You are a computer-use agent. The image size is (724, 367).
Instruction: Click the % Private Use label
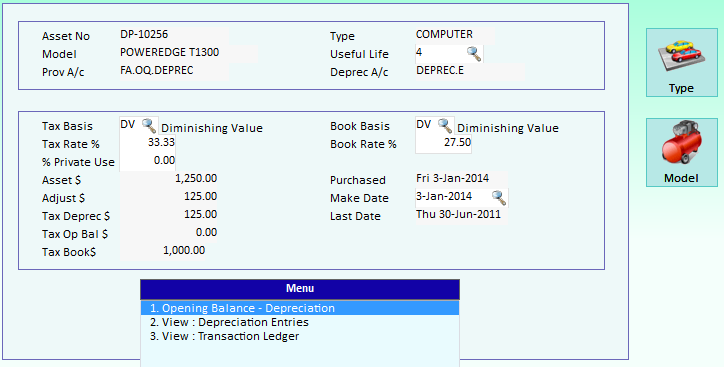point(78,162)
